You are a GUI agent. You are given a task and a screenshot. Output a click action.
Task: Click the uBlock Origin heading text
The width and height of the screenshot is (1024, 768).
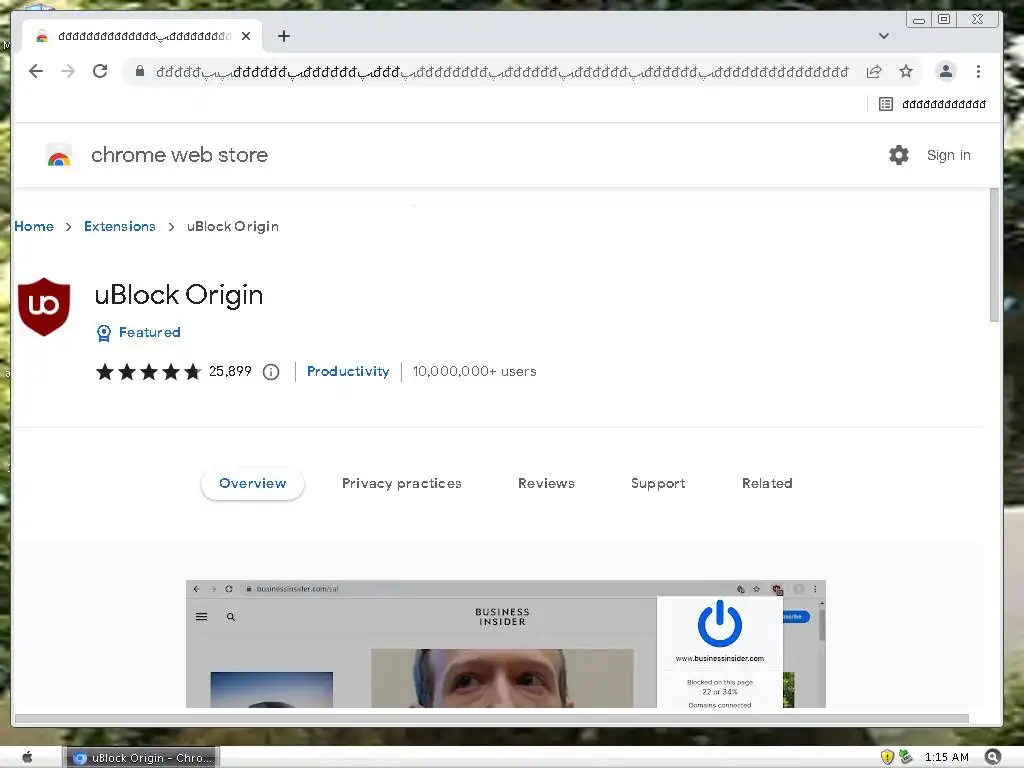pyautogui.click(x=179, y=295)
